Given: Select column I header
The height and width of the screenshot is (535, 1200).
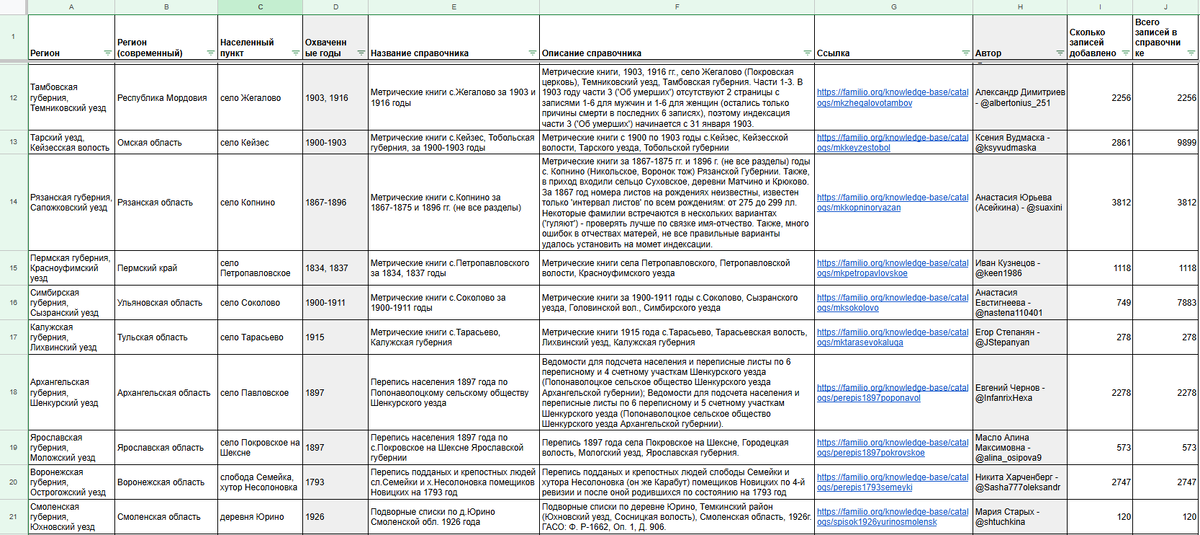Looking at the screenshot, I should point(1100,7).
